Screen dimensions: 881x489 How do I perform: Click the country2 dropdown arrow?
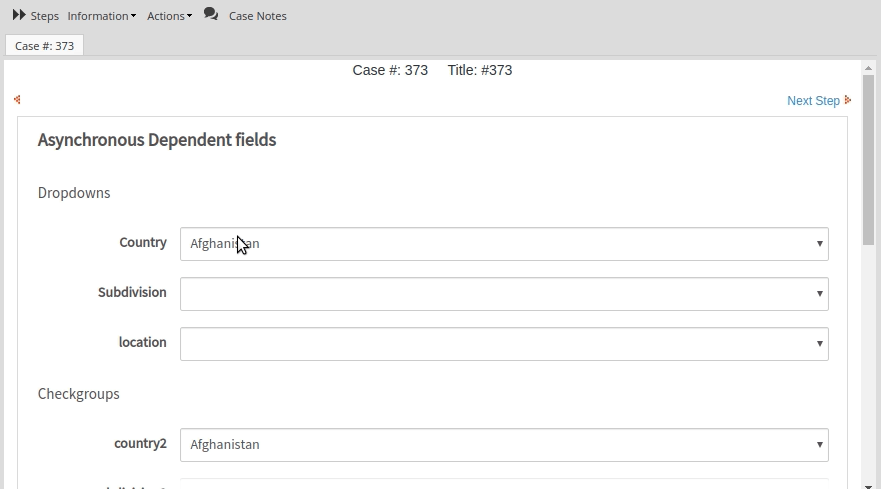coord(819,445)
